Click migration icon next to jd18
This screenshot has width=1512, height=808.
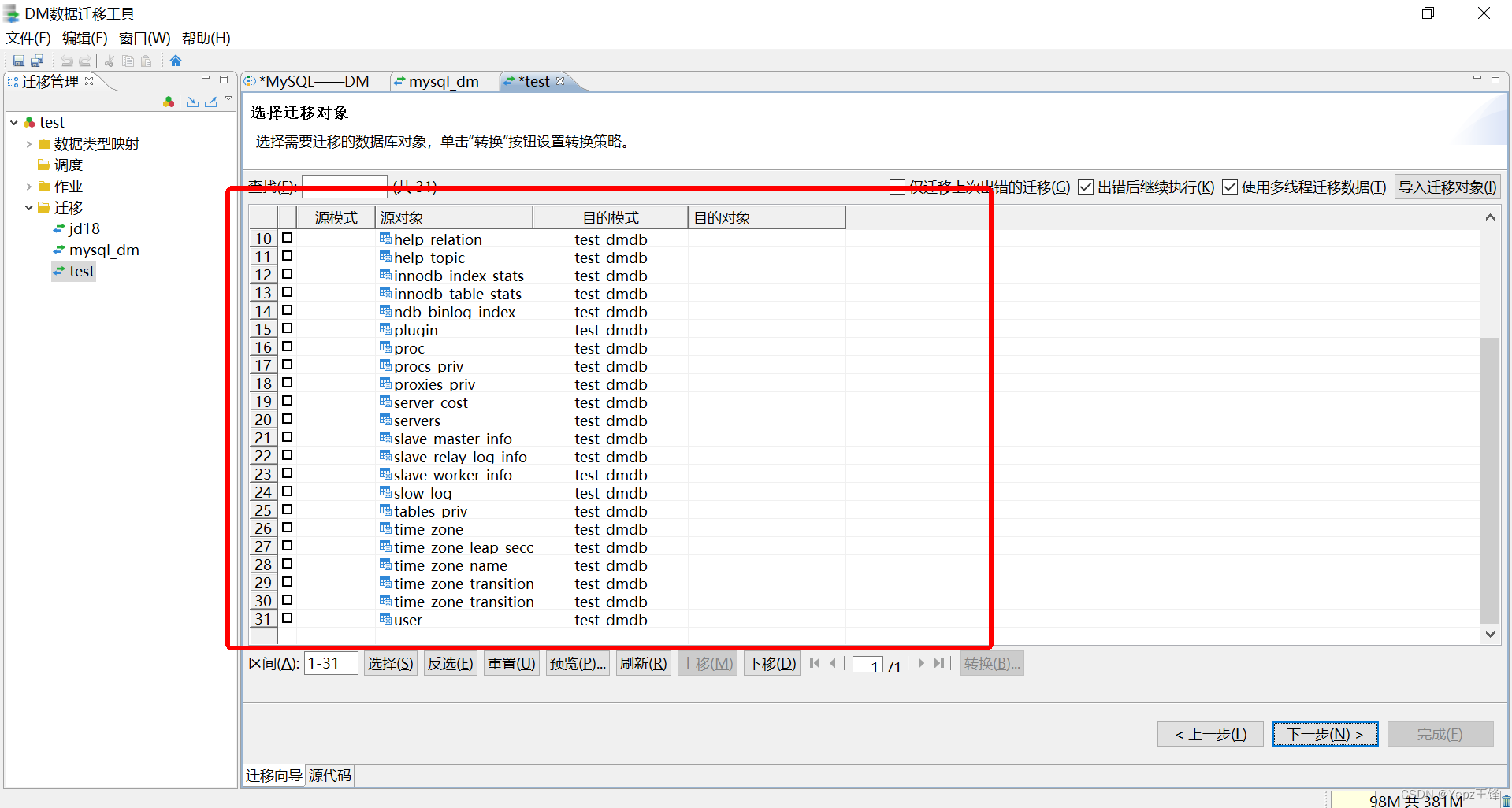click(59, 228)
